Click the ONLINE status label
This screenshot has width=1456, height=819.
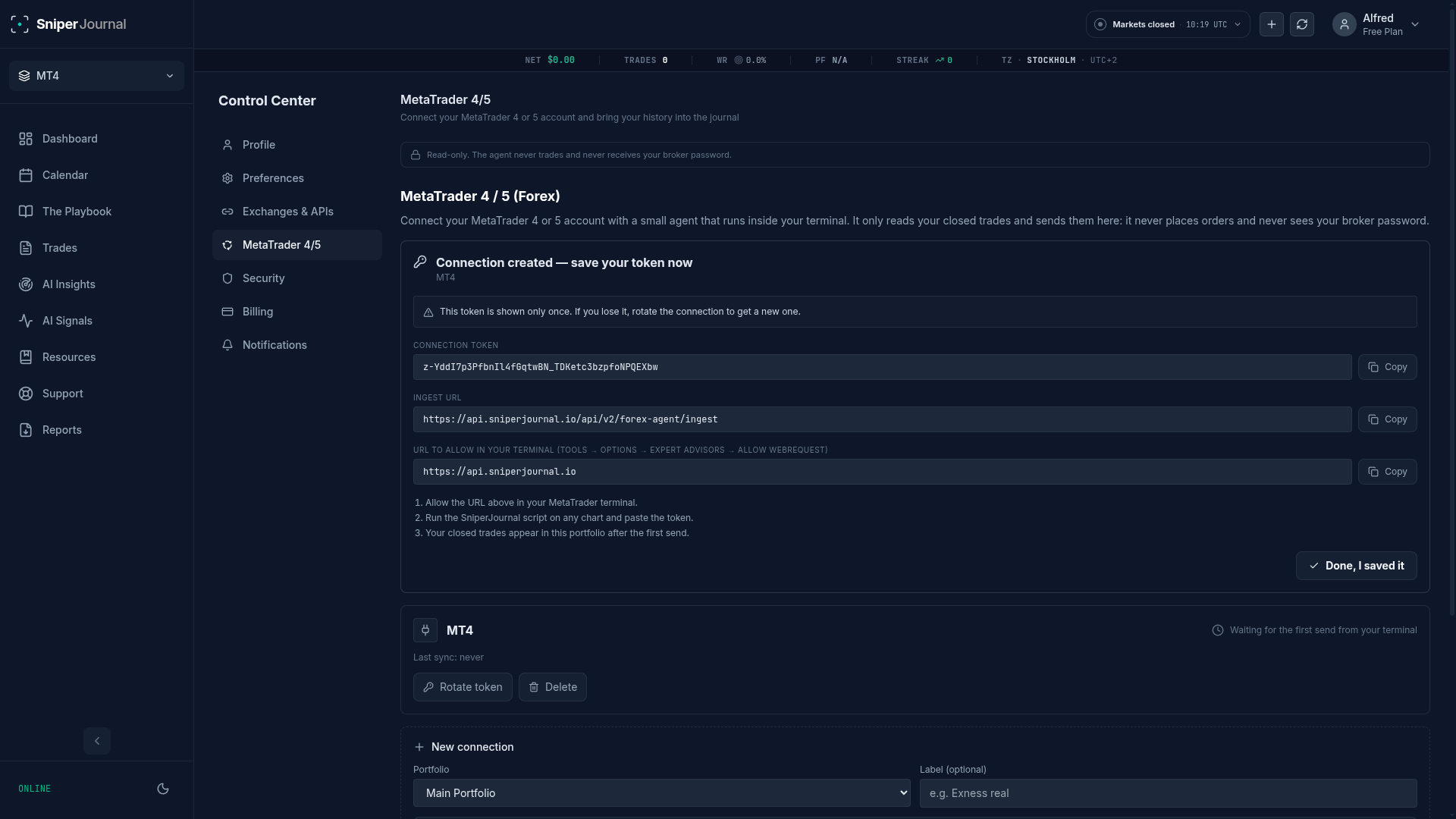point(35,789)
